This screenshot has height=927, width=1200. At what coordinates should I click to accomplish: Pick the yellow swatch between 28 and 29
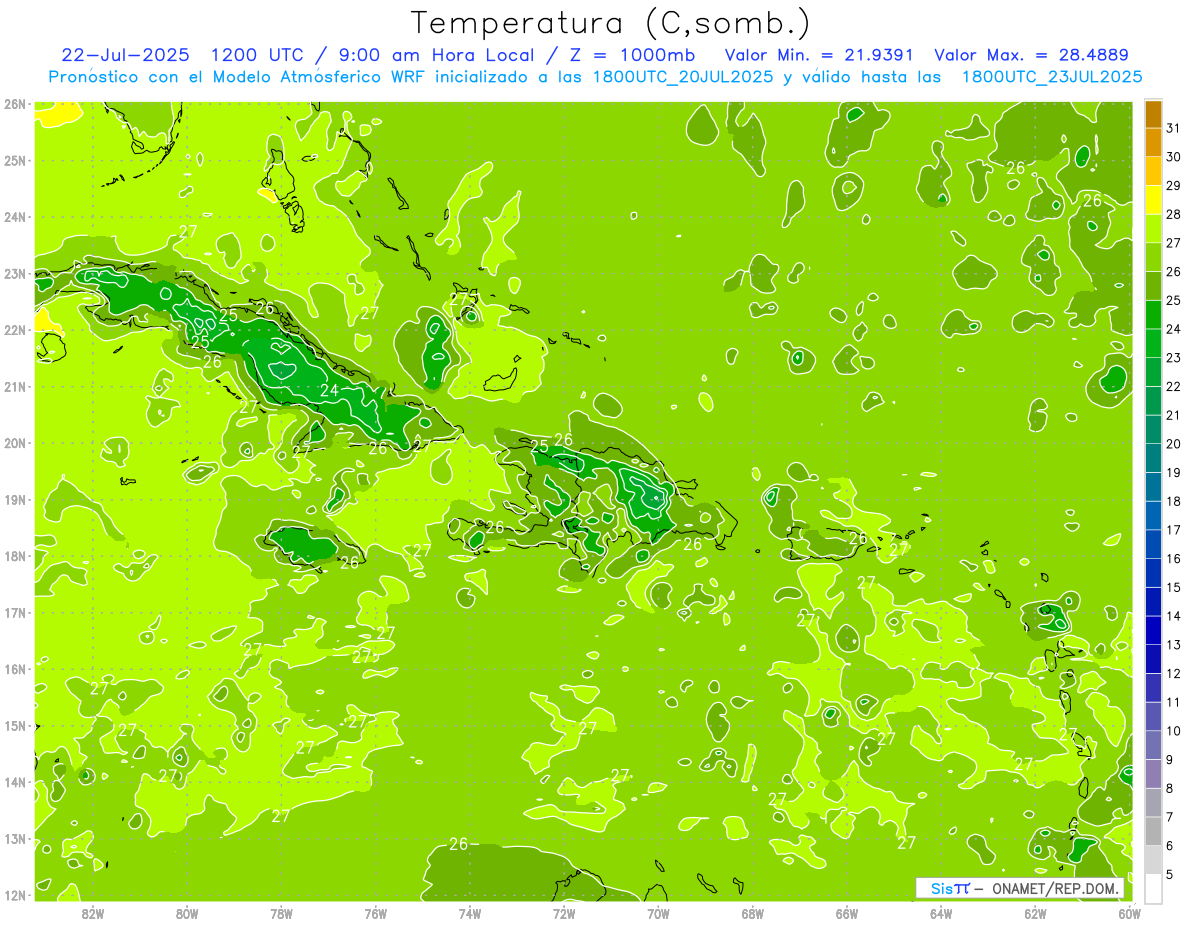click(x=1153, y=200)
